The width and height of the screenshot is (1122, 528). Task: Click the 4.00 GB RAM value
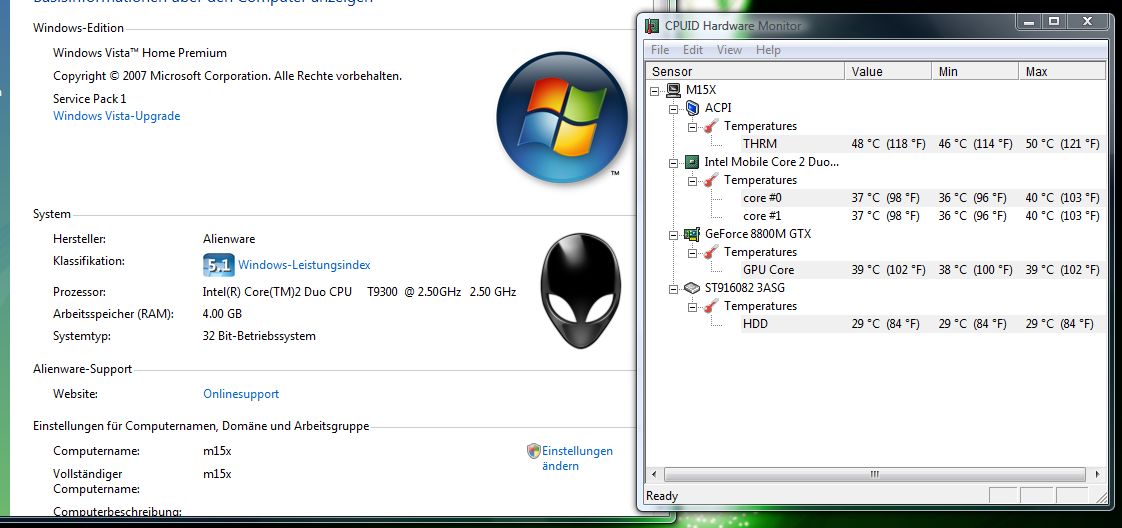(x=222, y=313)
